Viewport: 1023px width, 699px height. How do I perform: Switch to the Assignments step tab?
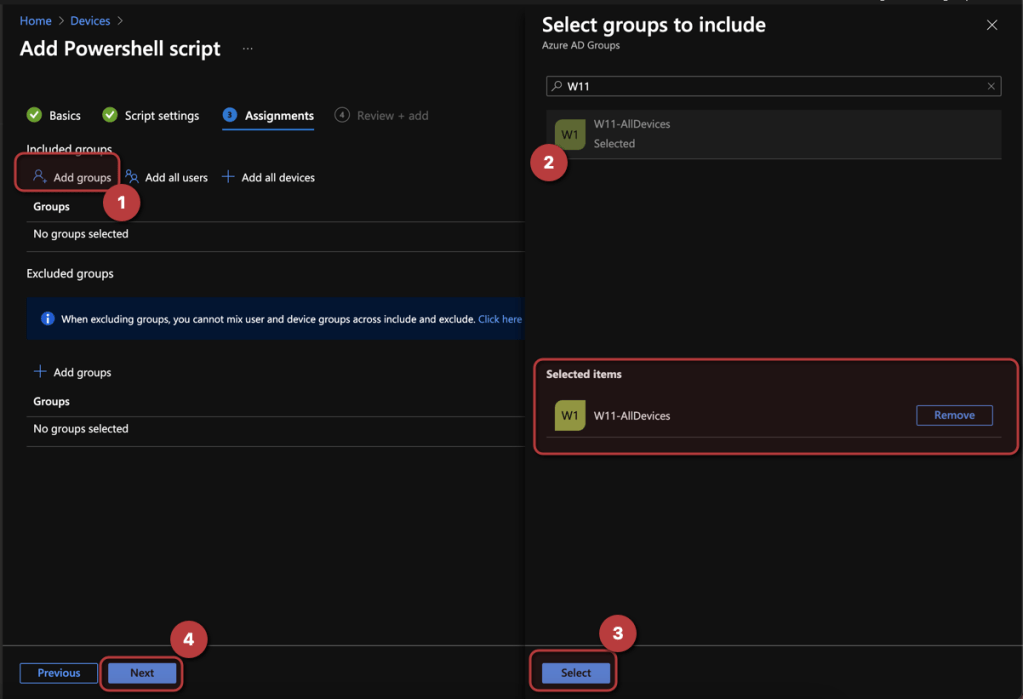pyautogui.click(x=269, y=116)
